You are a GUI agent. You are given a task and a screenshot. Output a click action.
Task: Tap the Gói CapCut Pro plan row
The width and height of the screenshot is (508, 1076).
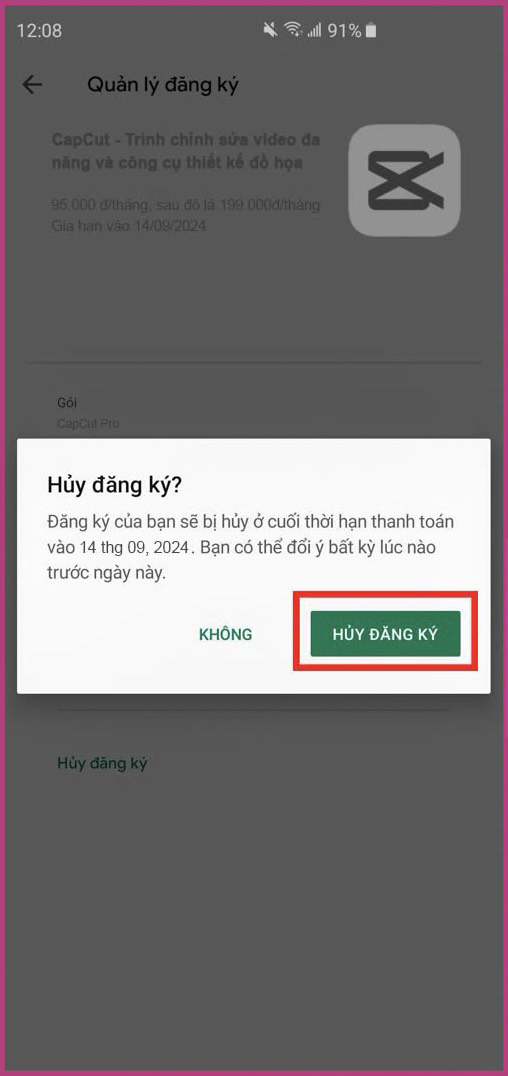[254, 413]
